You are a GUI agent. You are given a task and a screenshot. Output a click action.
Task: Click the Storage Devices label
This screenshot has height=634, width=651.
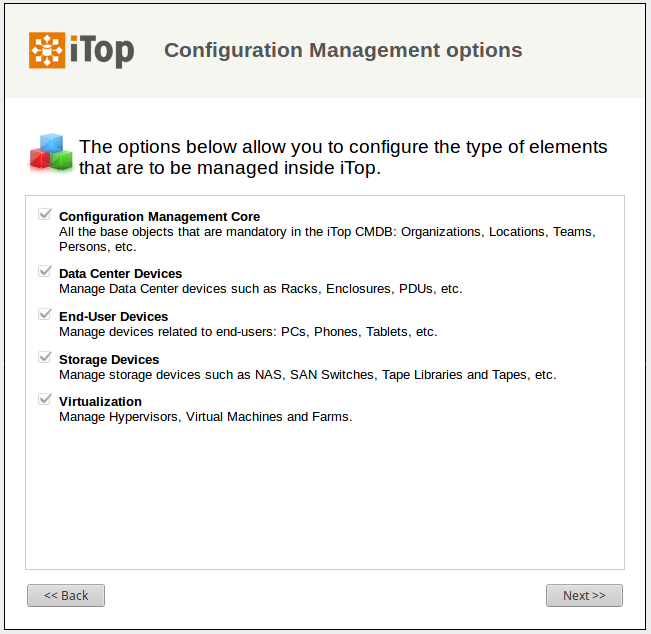point(108,360)
